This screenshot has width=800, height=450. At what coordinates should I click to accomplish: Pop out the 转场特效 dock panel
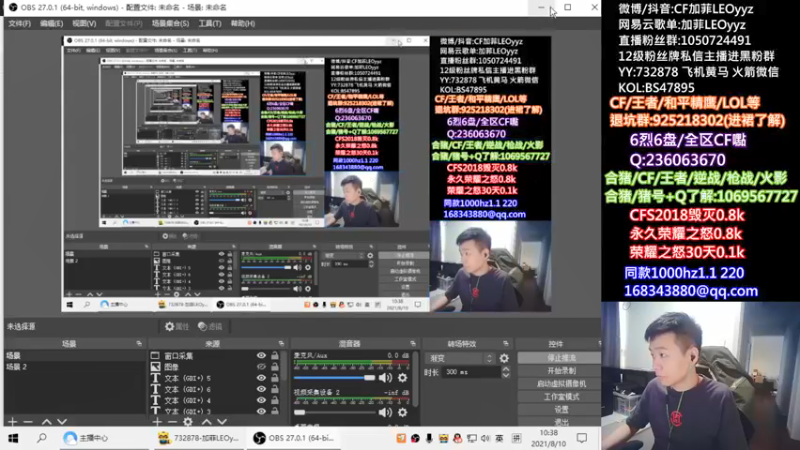point(506,344)
